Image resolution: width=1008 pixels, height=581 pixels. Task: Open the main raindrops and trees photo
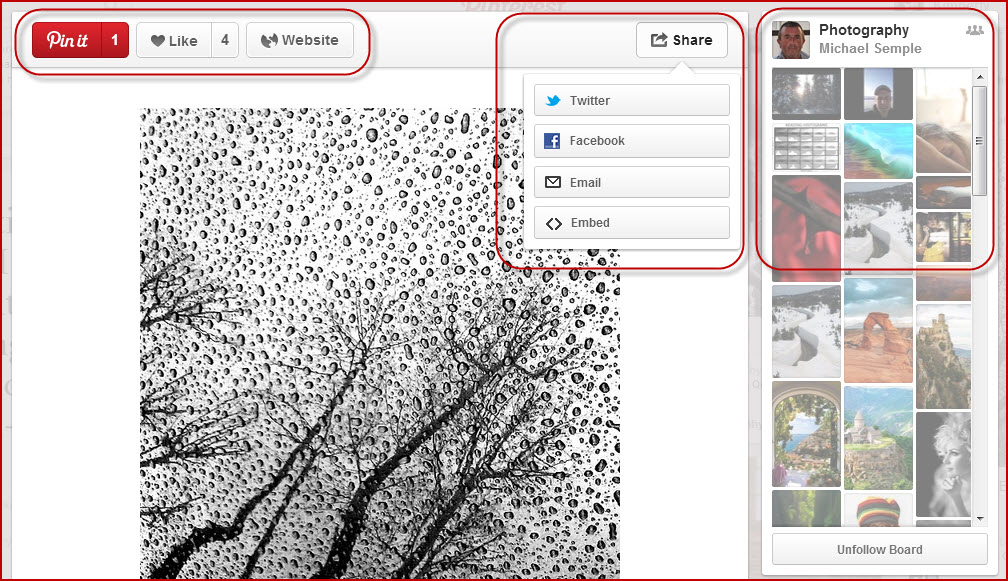(380, 343)
